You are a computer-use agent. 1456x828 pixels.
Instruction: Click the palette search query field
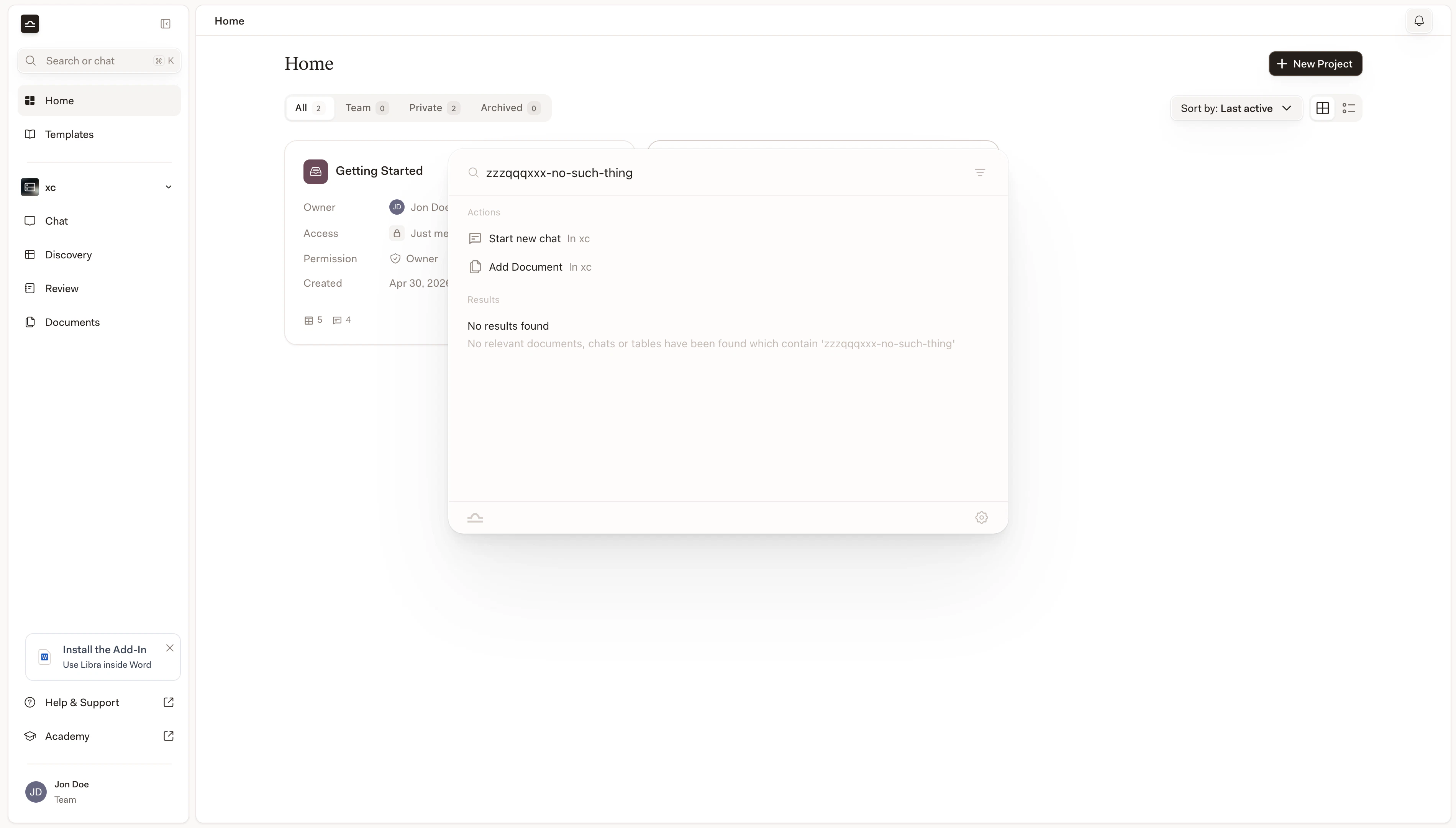click(725, 172)
